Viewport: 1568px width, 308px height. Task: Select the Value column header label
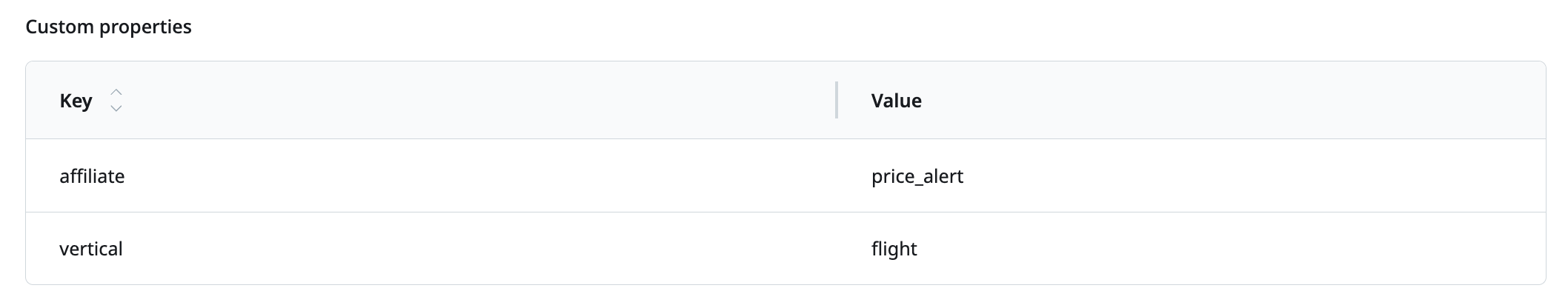[x=897, y=101]
